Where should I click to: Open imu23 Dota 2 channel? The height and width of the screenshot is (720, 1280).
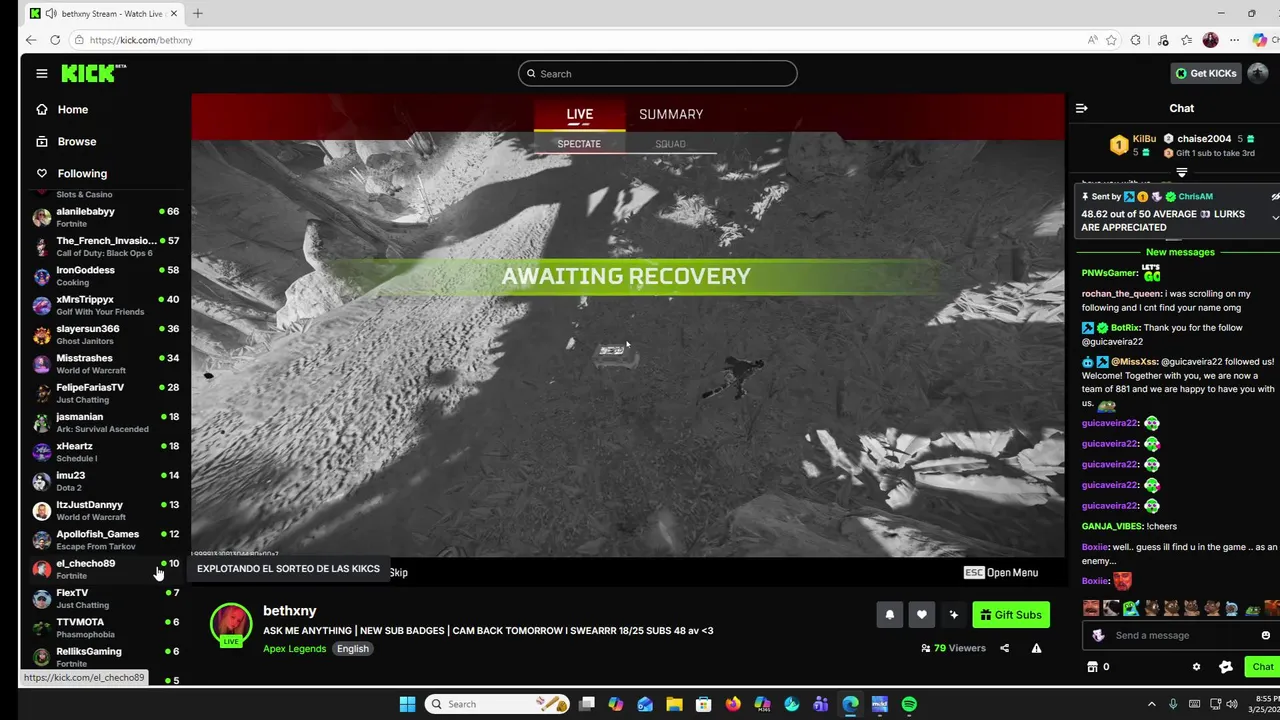105,481
